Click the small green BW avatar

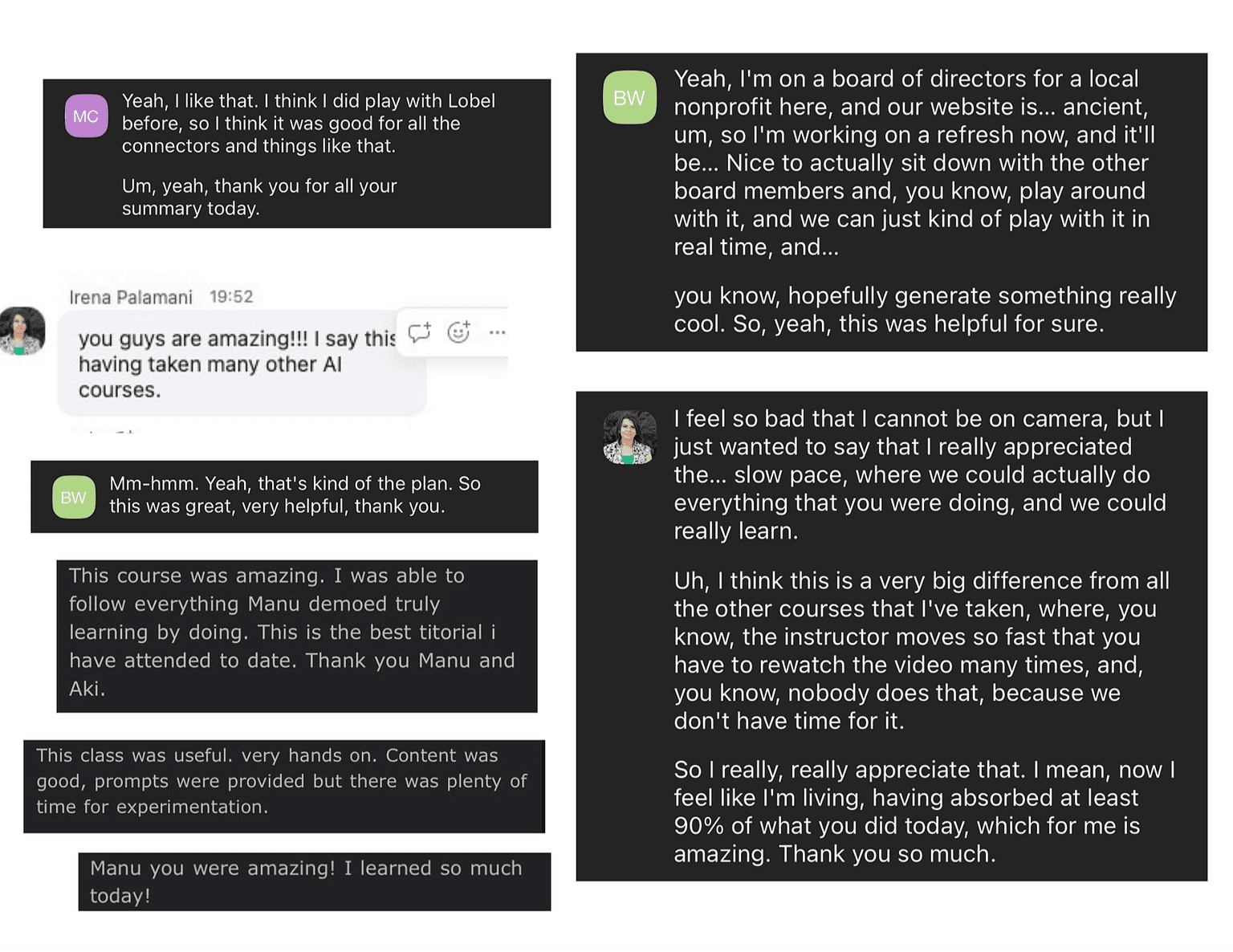click(73, 497)
